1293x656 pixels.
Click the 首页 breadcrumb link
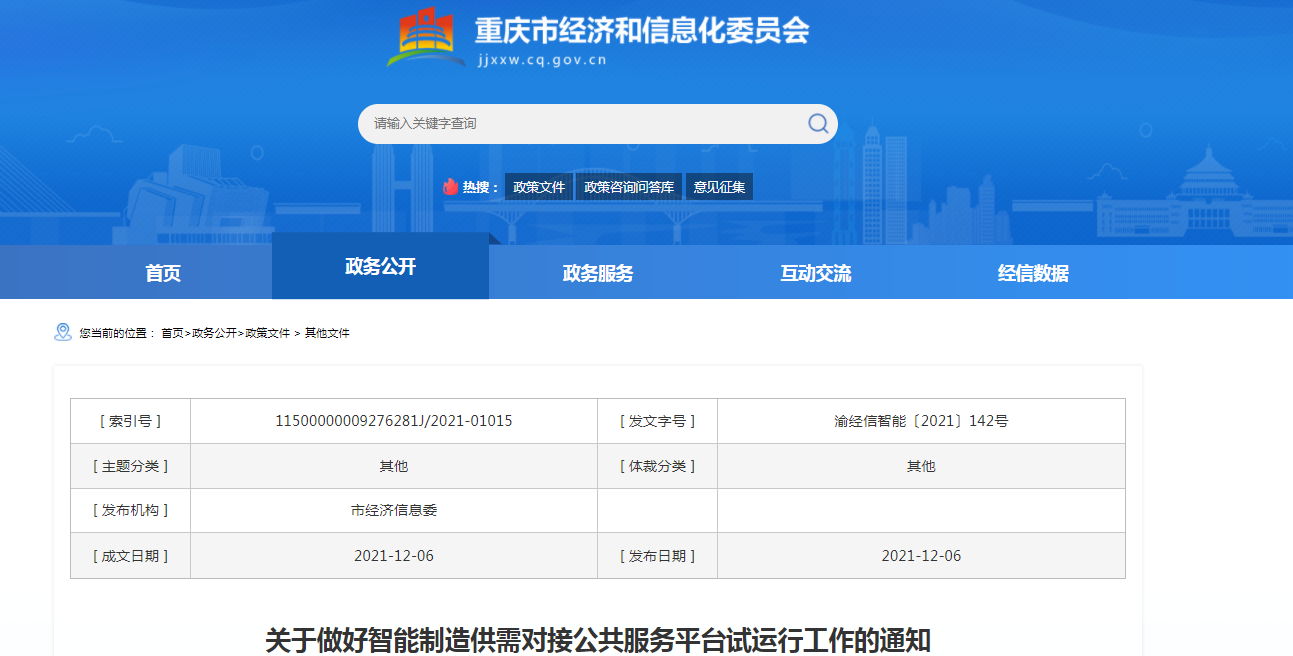coord(172,333)
